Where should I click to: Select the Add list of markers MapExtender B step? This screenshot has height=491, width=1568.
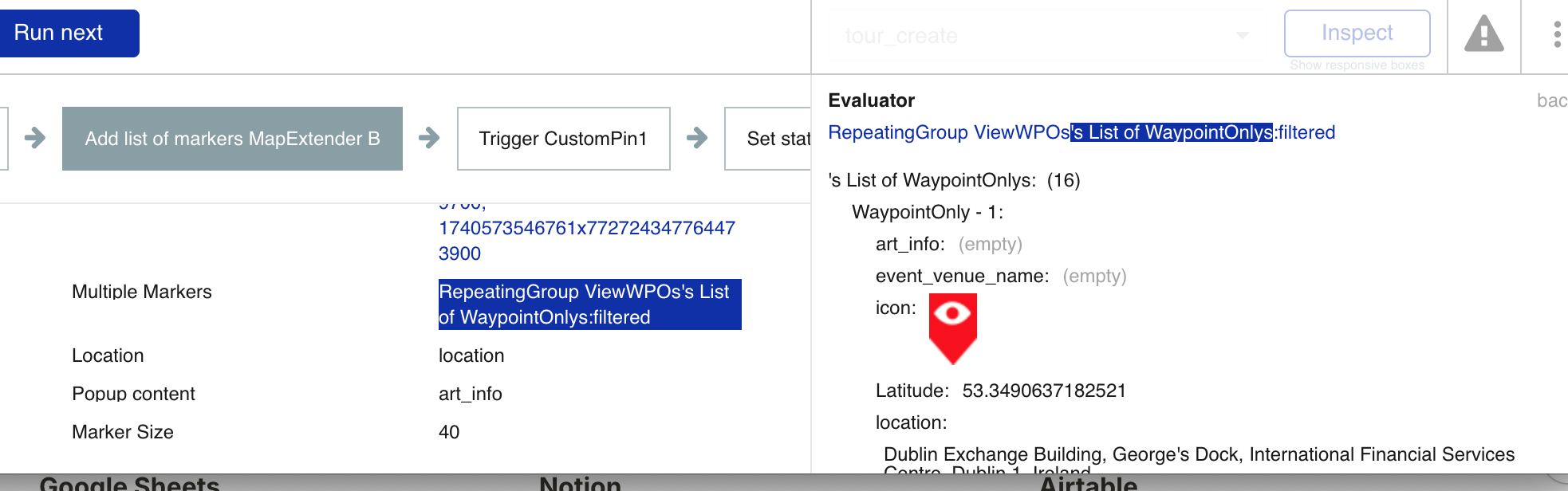(232, 139)
